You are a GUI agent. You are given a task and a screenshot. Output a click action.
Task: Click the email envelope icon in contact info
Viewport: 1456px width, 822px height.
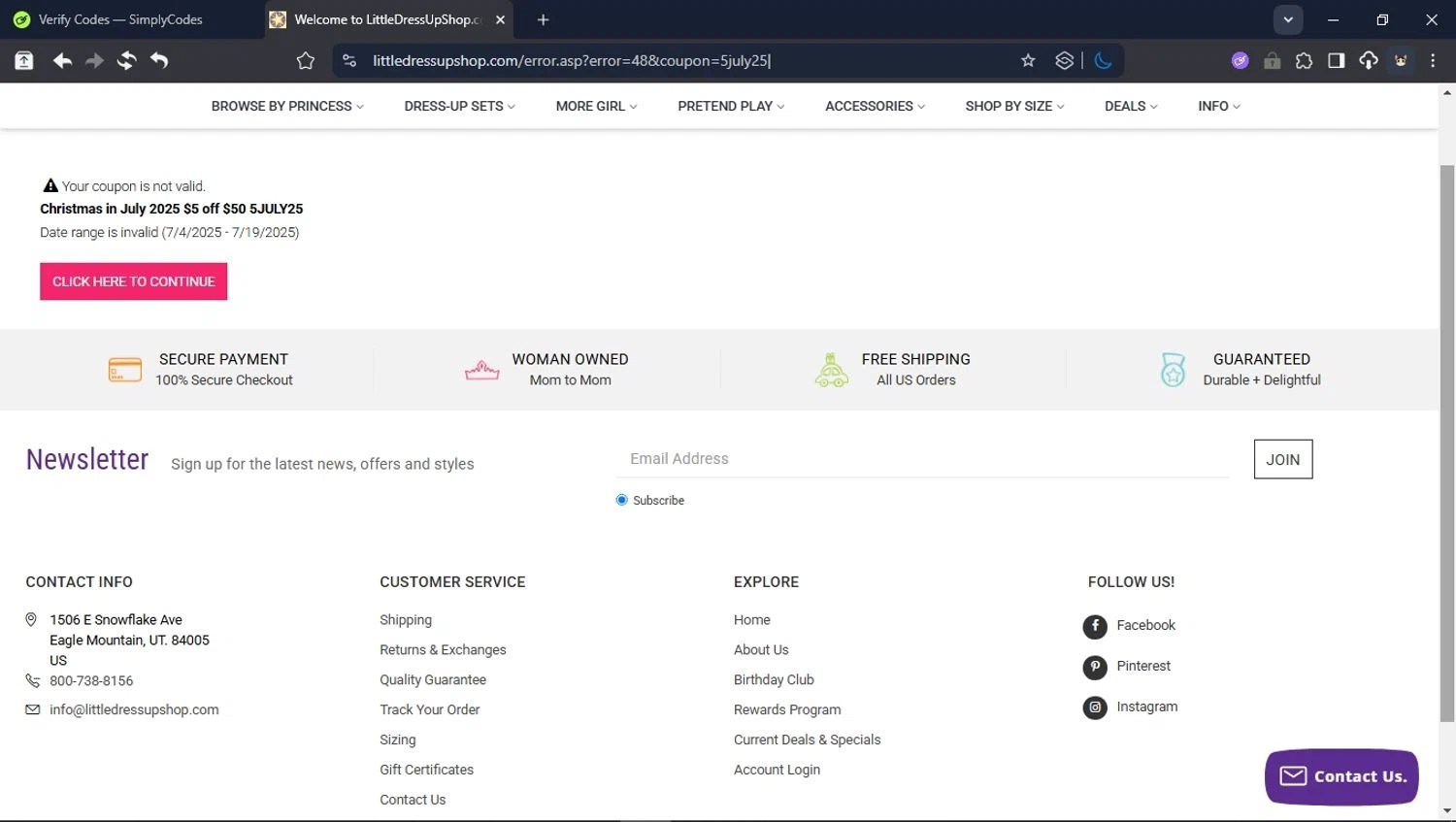[32, 709]
